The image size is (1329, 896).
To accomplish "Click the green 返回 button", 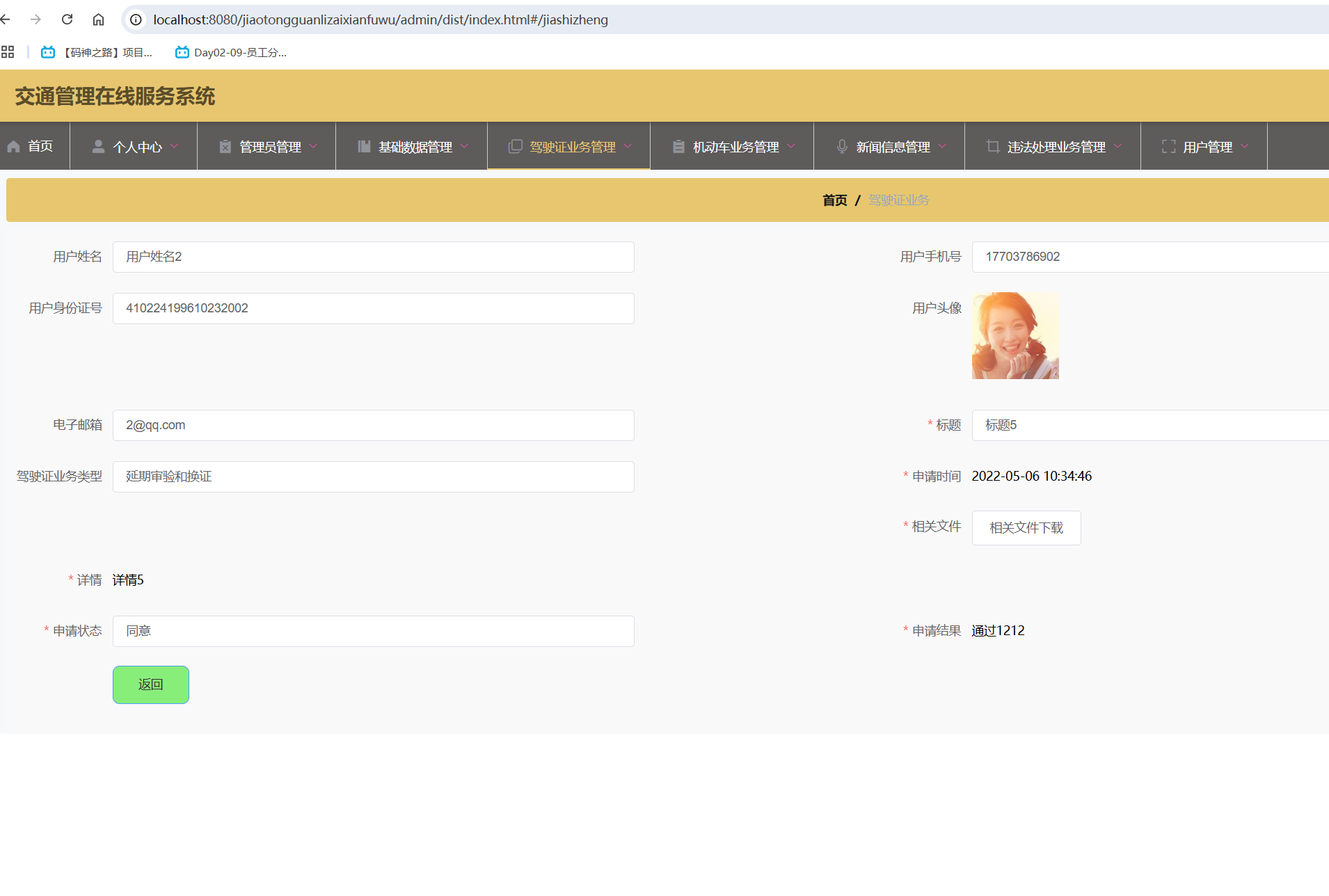I will 150,685.
